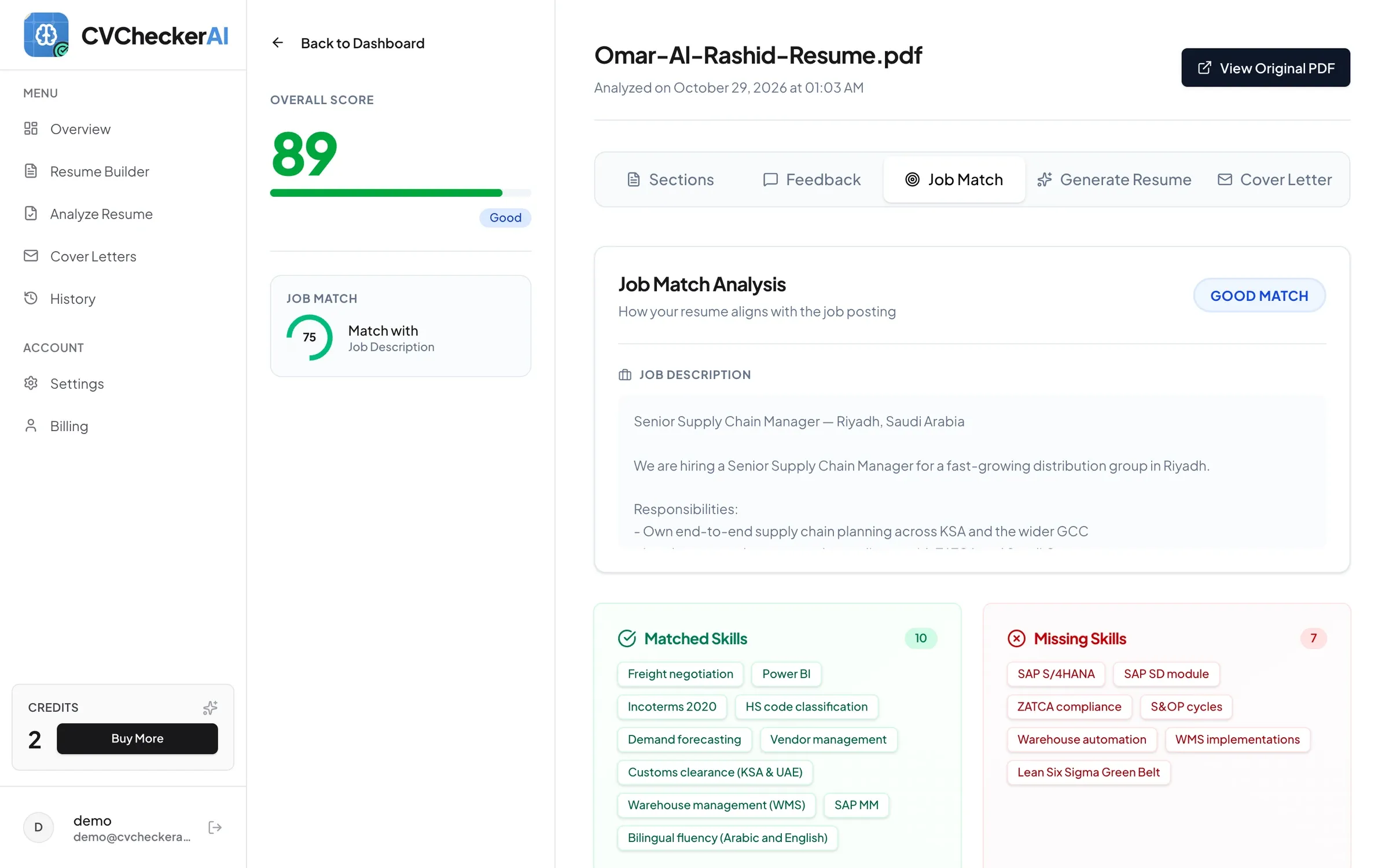
Task: Switch to the Sections tab
Action: click(x=671, y=179)
